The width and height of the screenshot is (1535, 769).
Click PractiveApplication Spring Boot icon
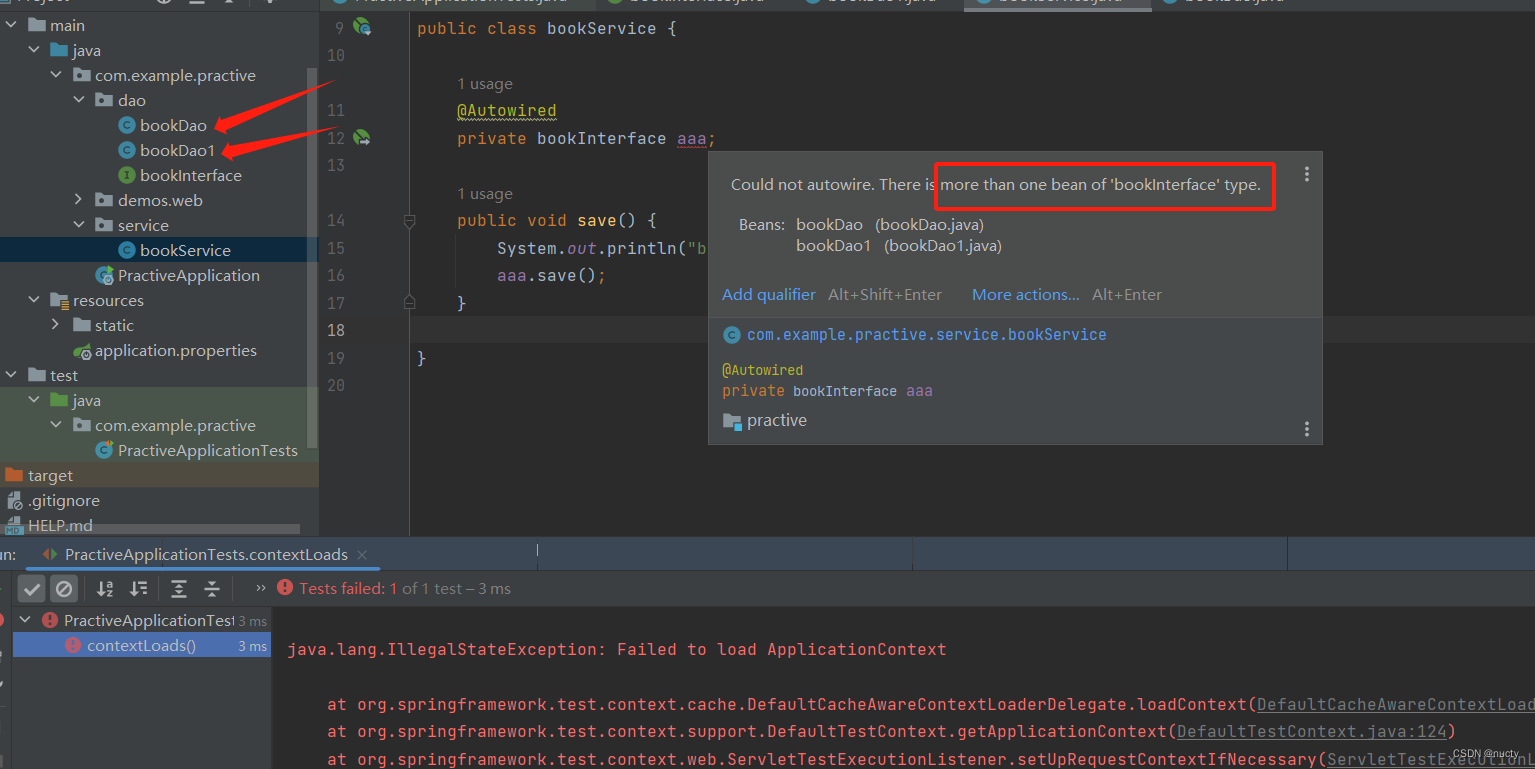(104, 275)
